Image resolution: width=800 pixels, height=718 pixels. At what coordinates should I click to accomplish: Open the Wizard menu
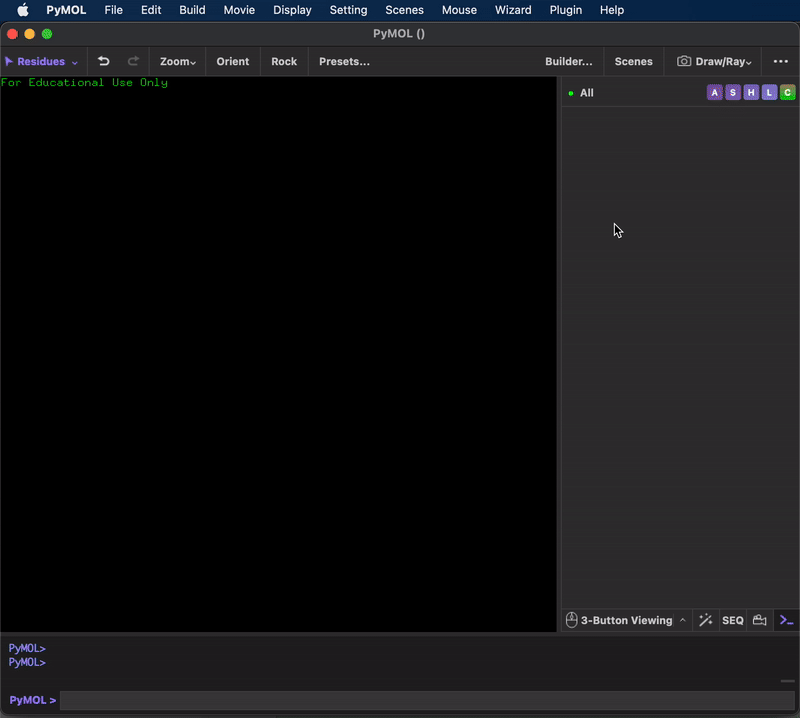513,10
